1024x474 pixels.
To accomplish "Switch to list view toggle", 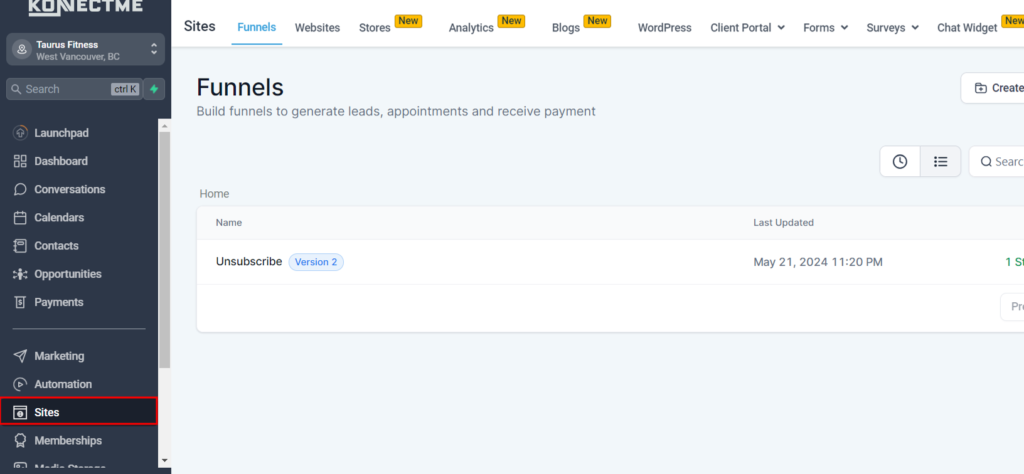I will [x=940, y=161].
